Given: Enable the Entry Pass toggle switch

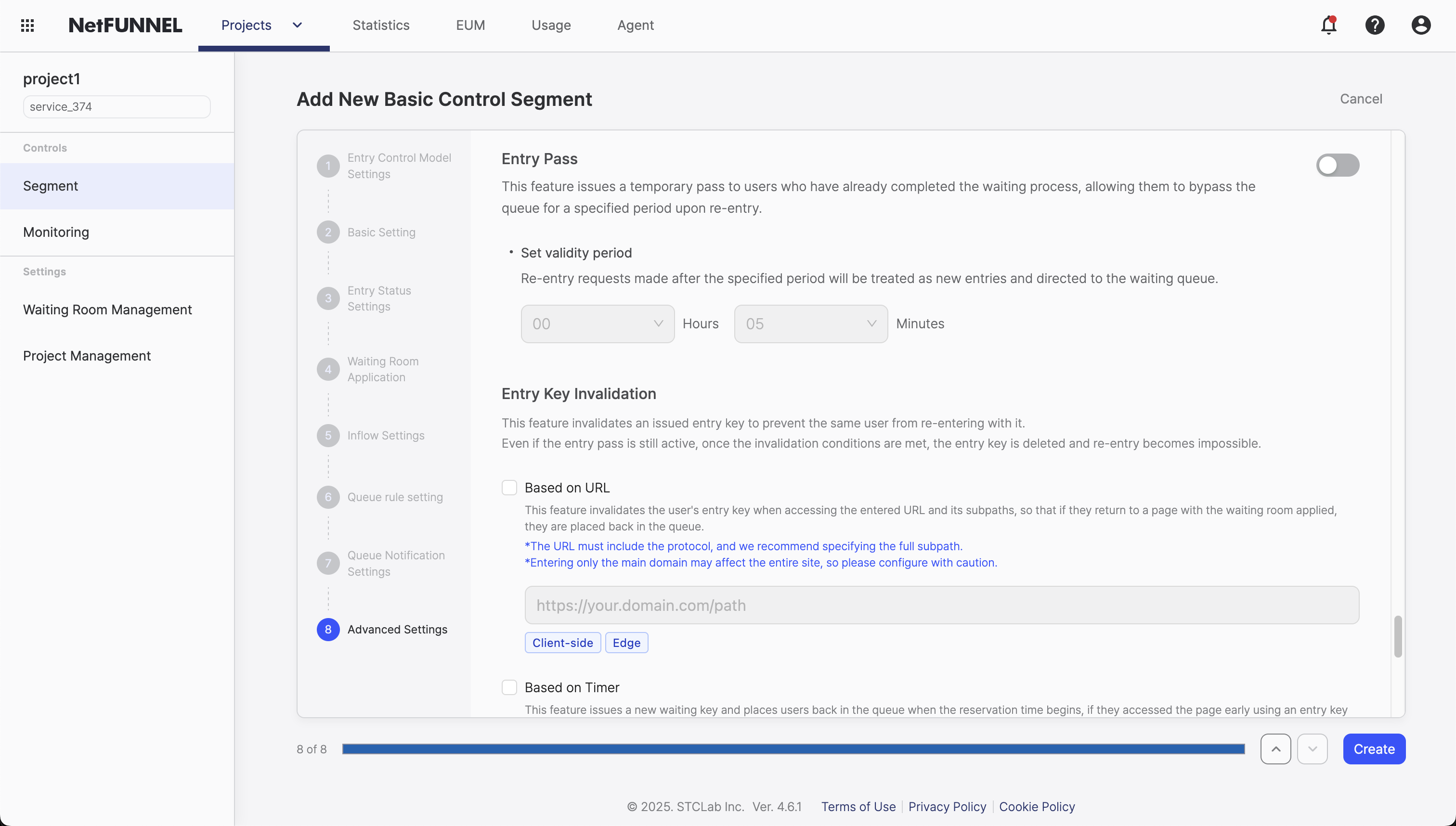Looking at the screenshot, I should point(1337,165).
